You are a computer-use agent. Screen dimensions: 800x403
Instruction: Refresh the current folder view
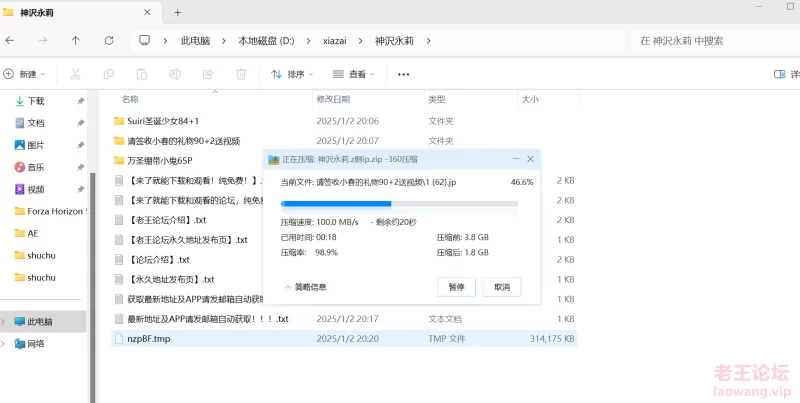tap(109, 41)
